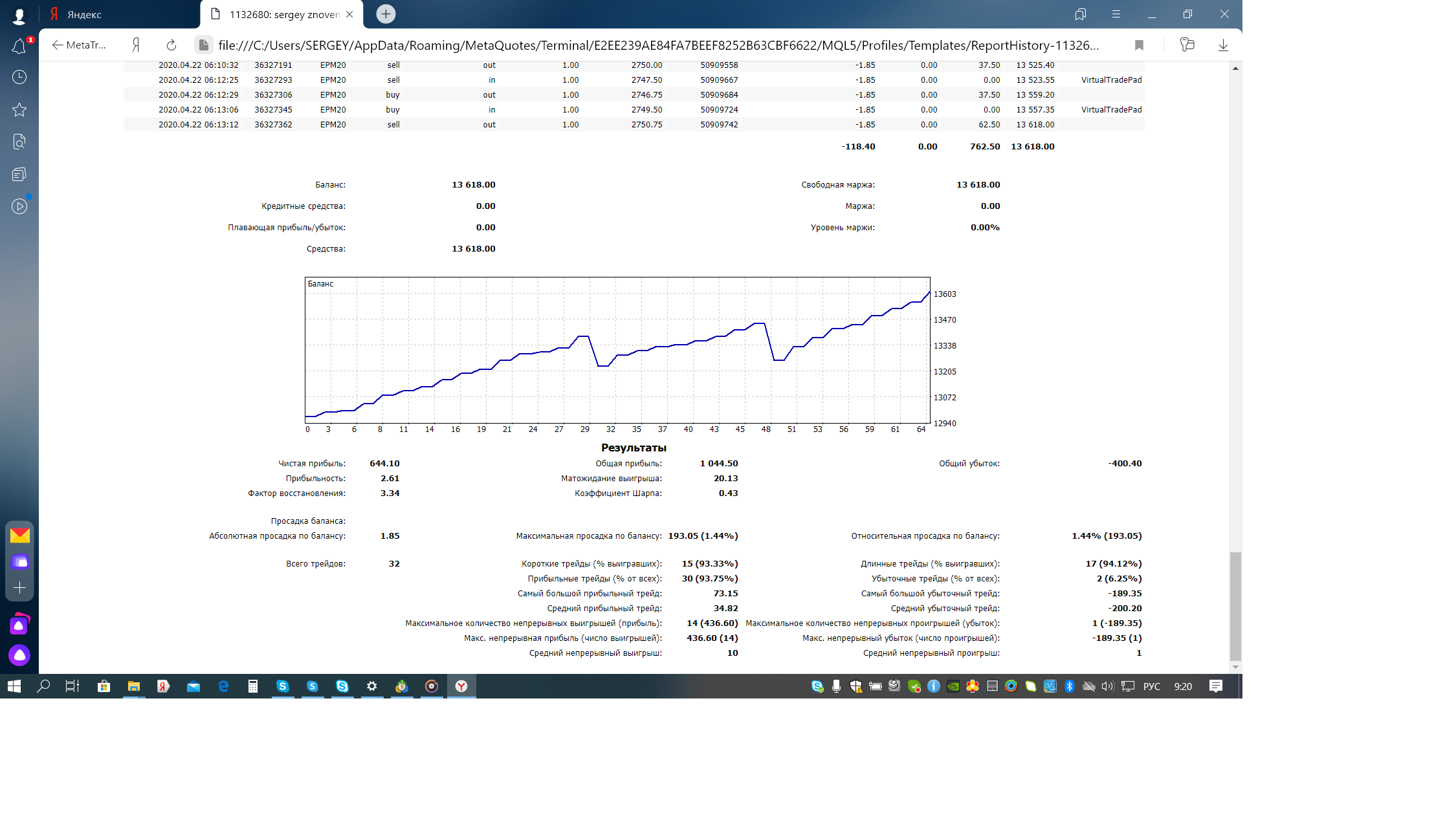1456x822 pixels.
Task: Open Windows Start menu
Action: tap(14, 686)
